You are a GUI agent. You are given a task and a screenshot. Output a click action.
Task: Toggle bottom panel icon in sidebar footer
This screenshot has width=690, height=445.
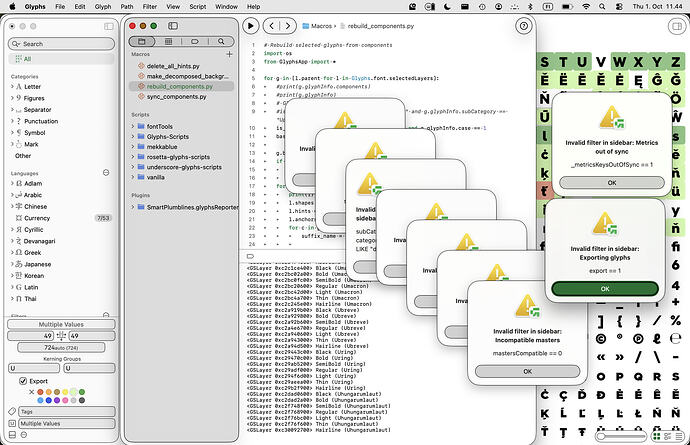[12, 435]
